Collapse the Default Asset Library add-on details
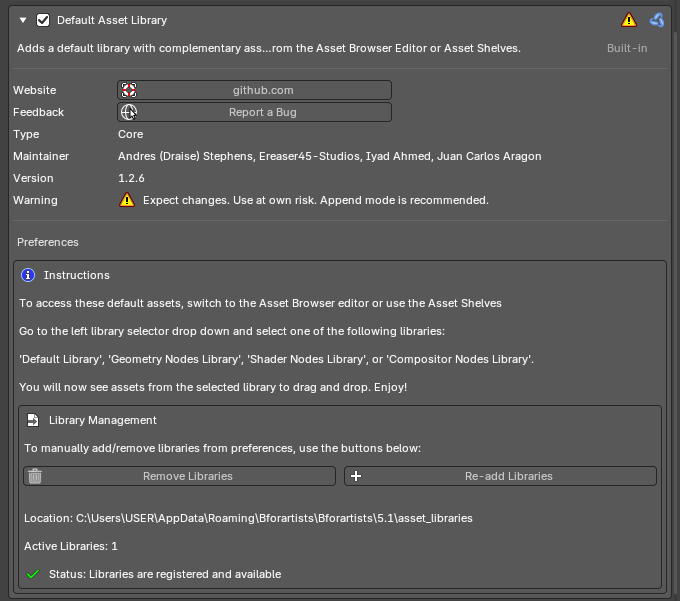This screenshot has width=680, height=601. (x=23, y=20)
